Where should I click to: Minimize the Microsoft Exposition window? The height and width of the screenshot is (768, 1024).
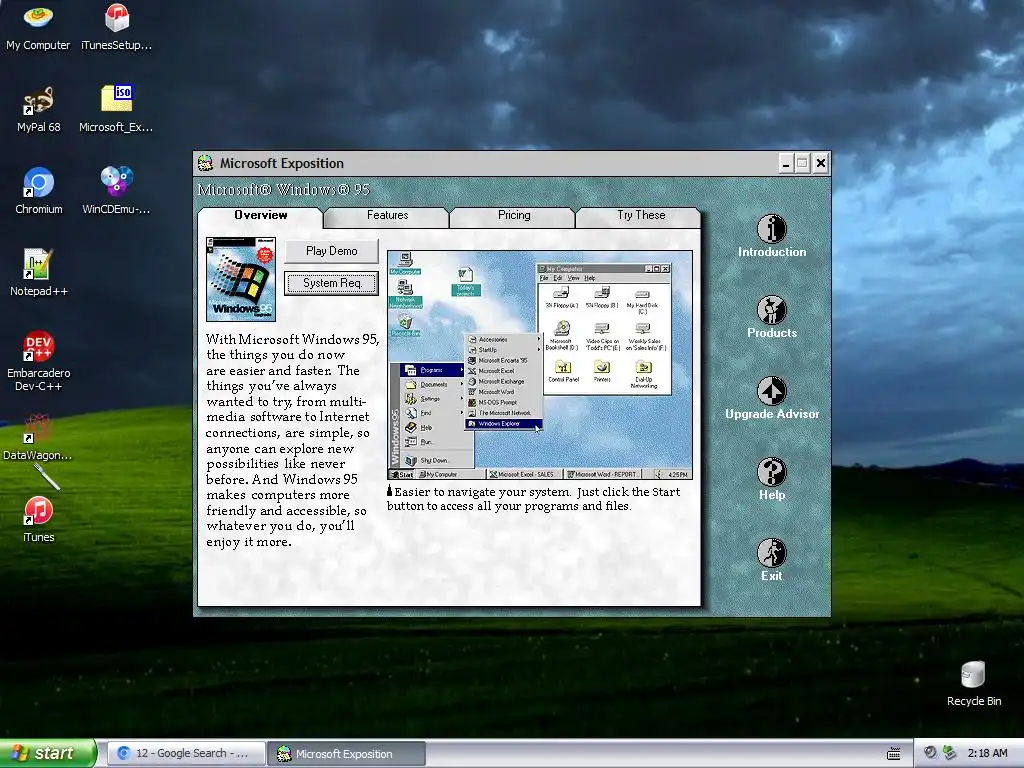click(786, 163)
